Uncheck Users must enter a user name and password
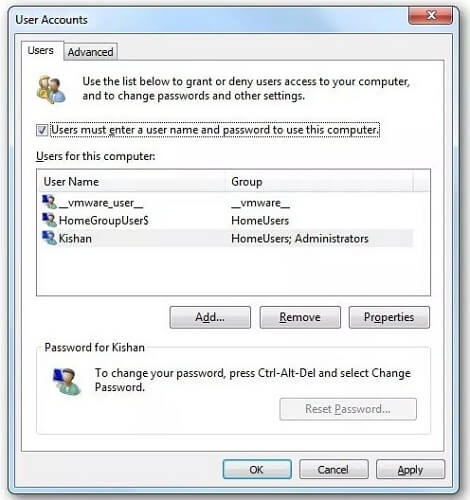 (42, 130)
